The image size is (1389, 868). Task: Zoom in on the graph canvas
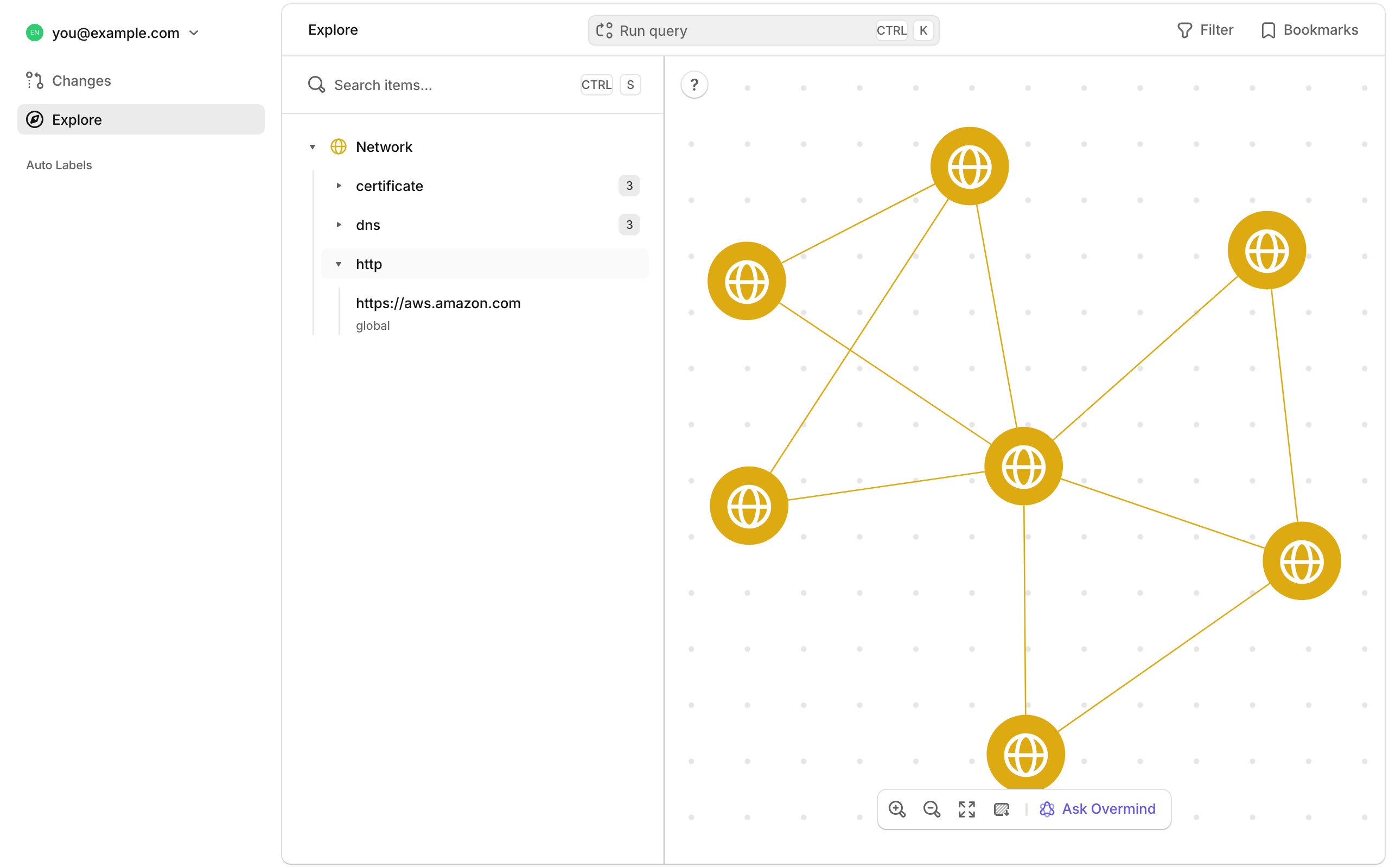coord(897,809)
